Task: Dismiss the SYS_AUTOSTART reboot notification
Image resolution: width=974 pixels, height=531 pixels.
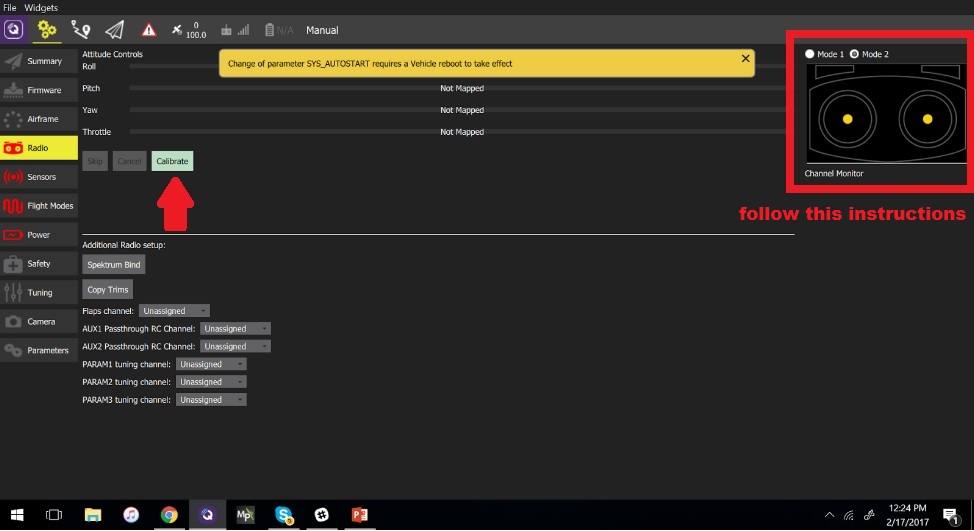Action: (745, 58)
